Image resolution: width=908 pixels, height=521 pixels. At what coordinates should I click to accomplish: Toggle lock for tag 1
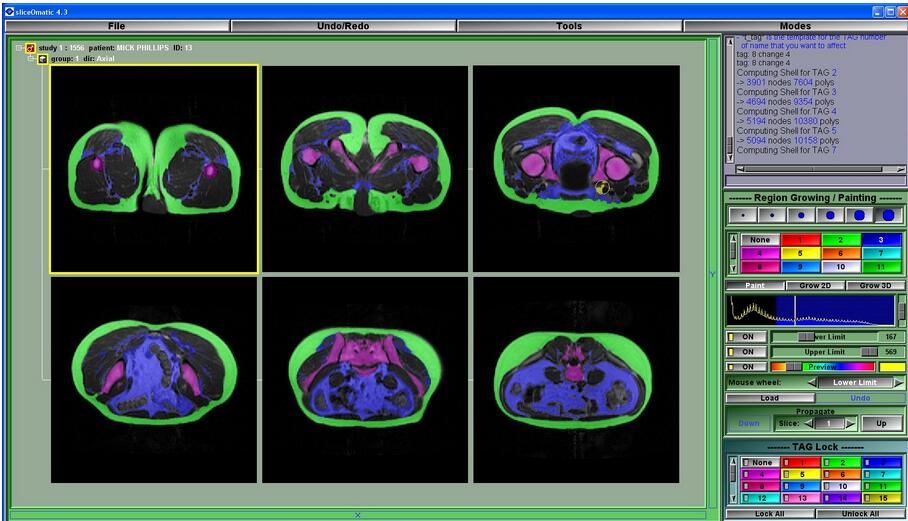click(786, 463)
